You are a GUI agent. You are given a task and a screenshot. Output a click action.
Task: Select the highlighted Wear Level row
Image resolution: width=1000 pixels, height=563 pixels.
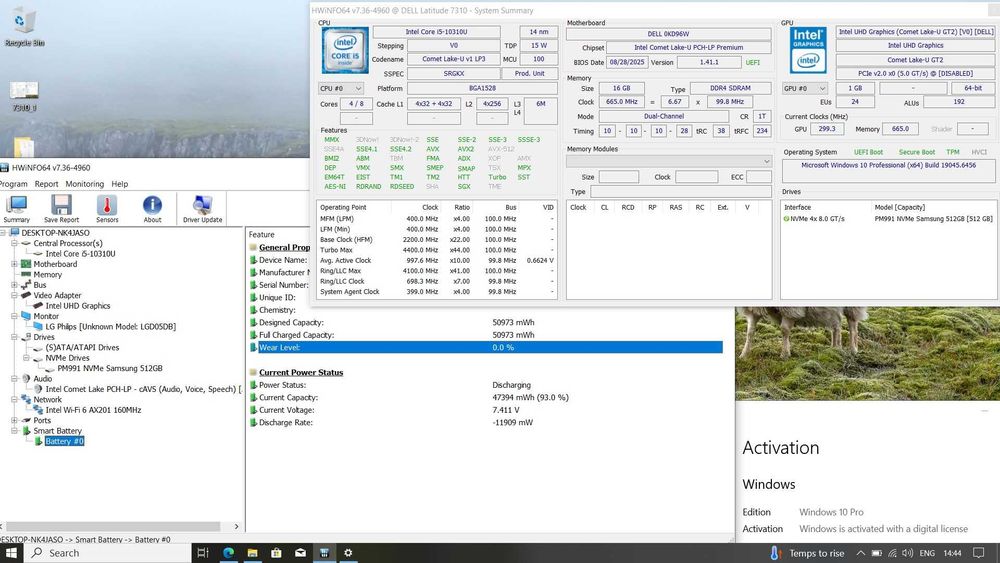(x=485, y=347)
